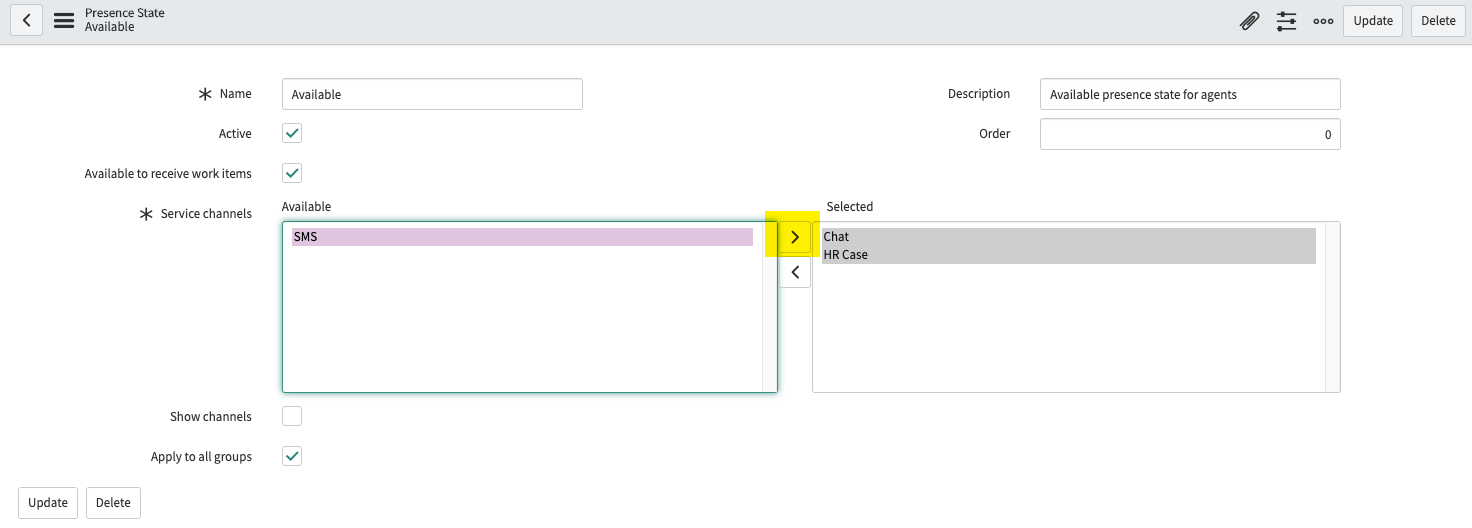Uncheck the Active checkbox
This screenshot has height=528, width=1472.
coord(292,133)
